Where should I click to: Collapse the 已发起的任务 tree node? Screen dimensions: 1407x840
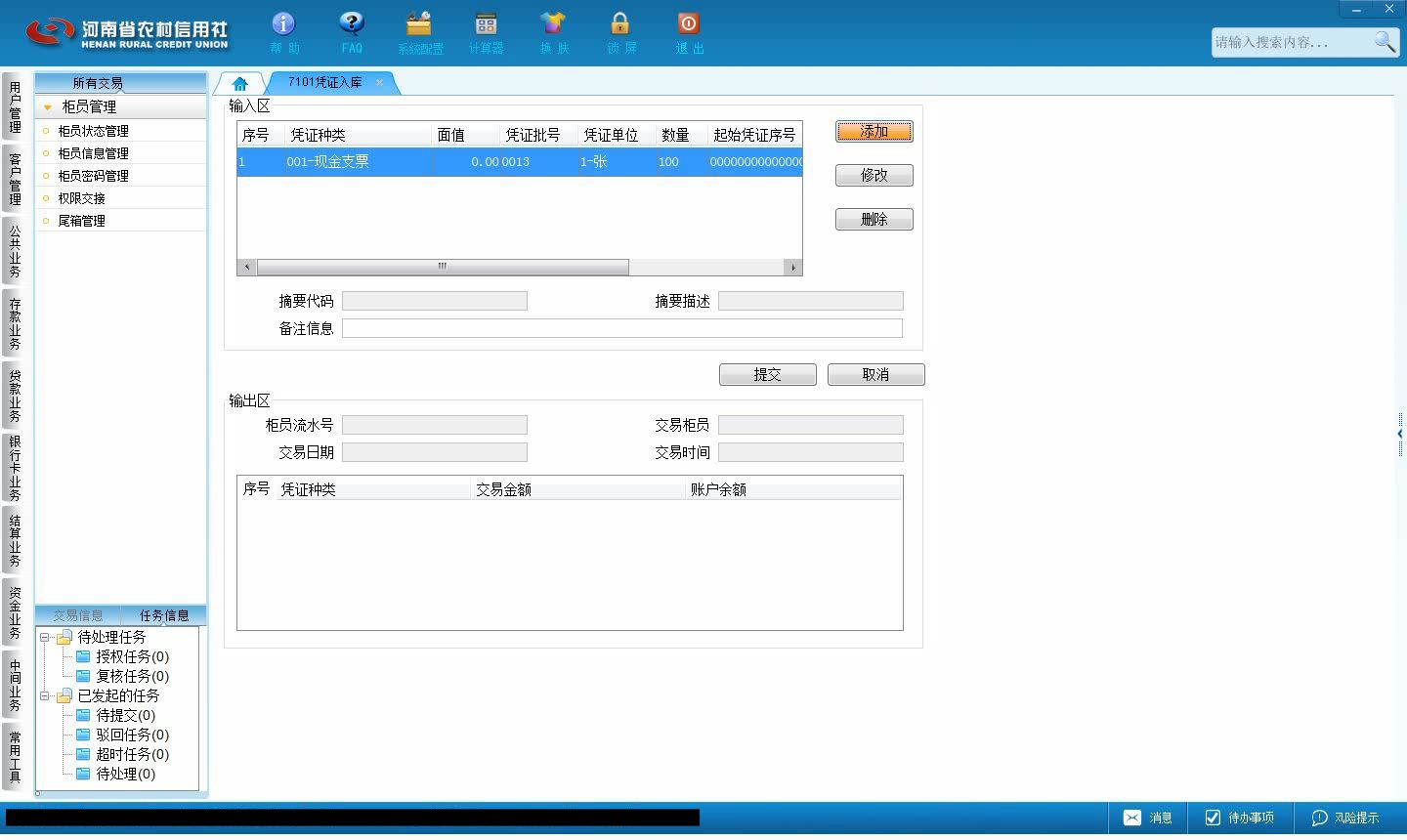[x=44, y=695]
